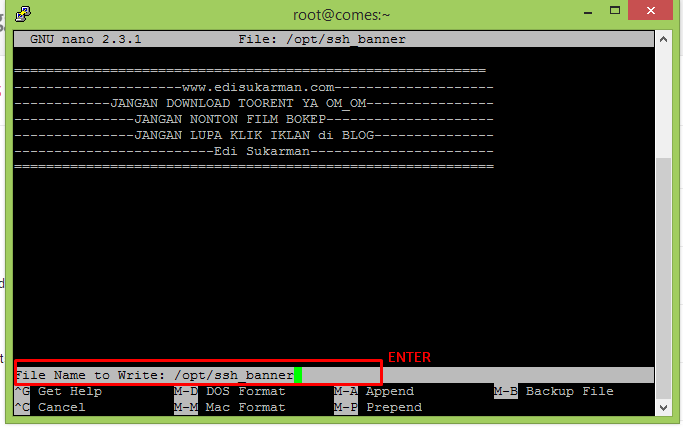Click the File Name to Write field
The height and width of the screenshot is (428, 683).
[334, 375]
